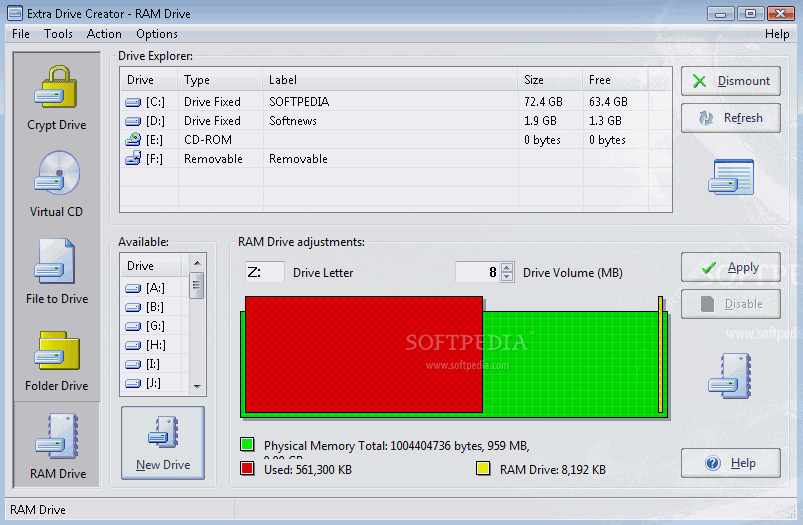Open the Virtual CD section
Image resolution: width=803 pixels, height=525 pixels.
(56, 185)
